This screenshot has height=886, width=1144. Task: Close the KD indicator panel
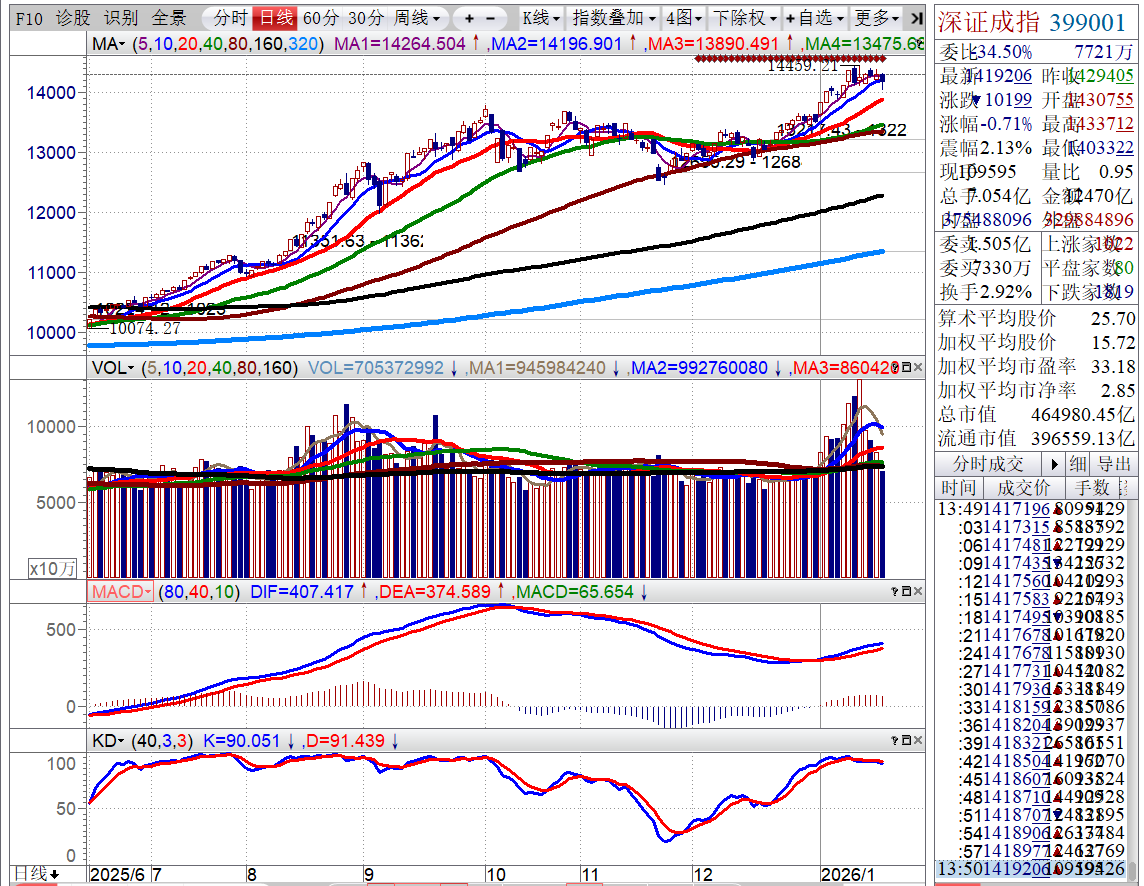[919, 741]
